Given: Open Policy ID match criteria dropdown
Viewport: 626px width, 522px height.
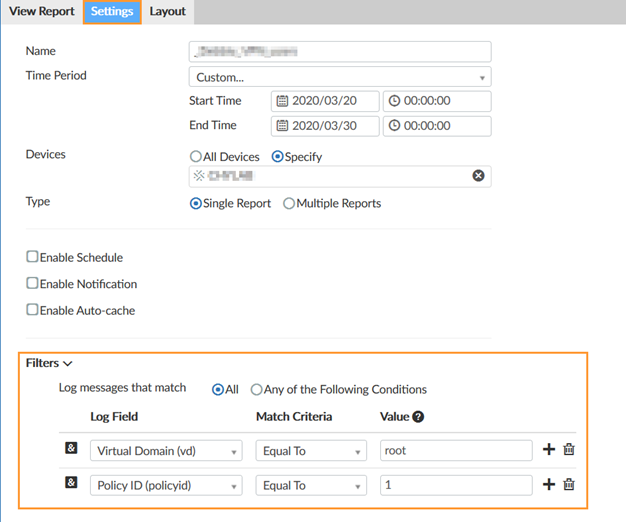Looking at the screenshot, I should [x=311, y=485].
